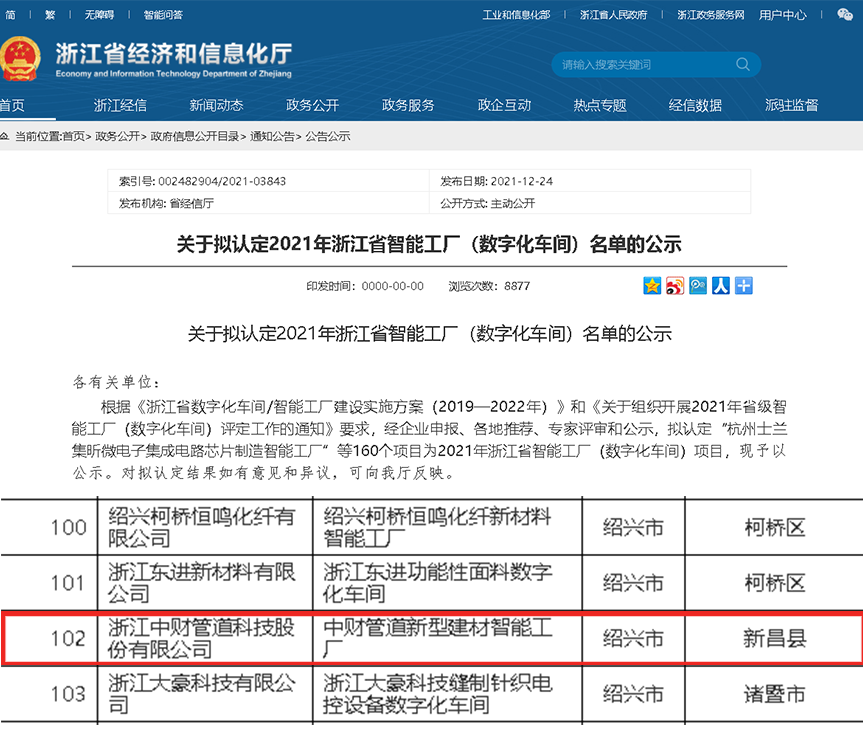Share to QZone via star icon
The image size is (863, 740).
coord(652,286)
